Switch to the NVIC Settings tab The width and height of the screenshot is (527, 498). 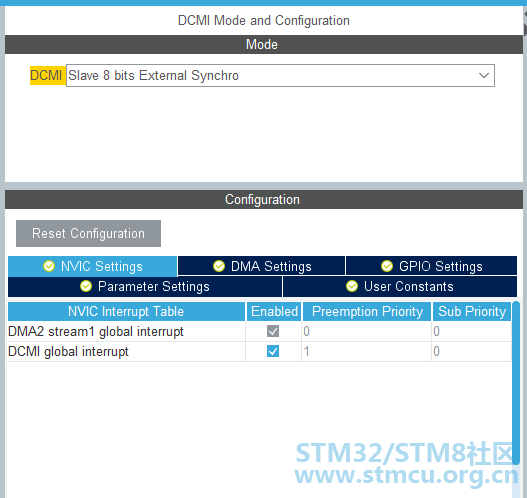click(92, 266)
